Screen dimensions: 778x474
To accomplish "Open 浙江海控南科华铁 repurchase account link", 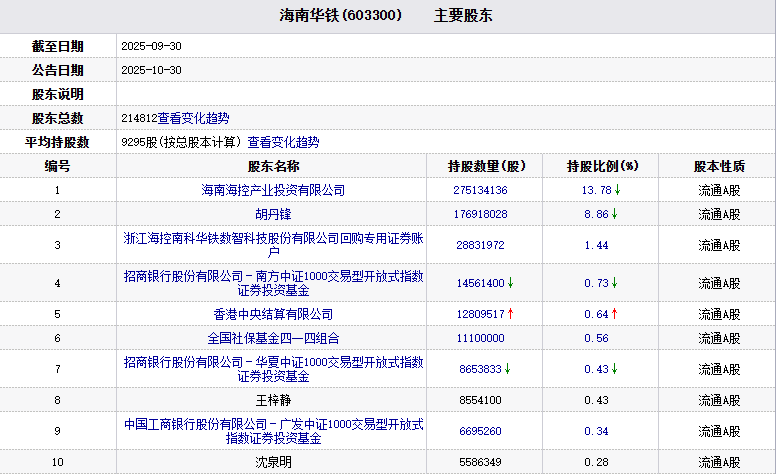I will tap(273, 245).
